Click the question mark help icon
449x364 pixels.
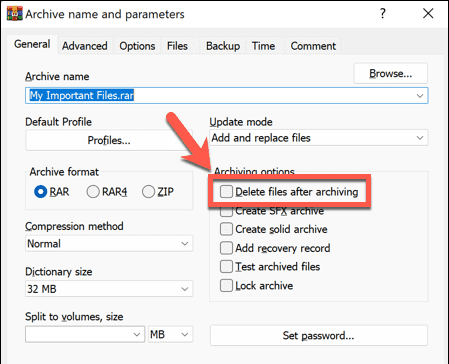[x=382, y=14]
